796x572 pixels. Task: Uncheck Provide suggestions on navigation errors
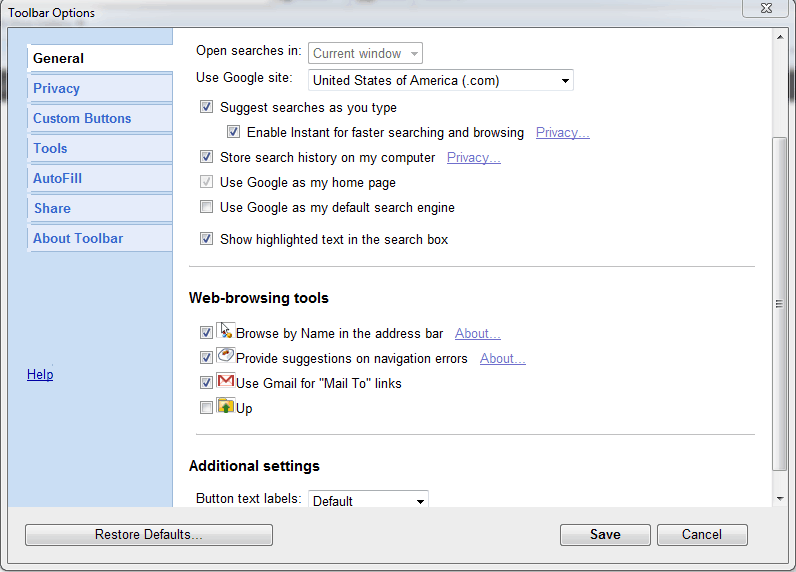[x=206, y=357]
